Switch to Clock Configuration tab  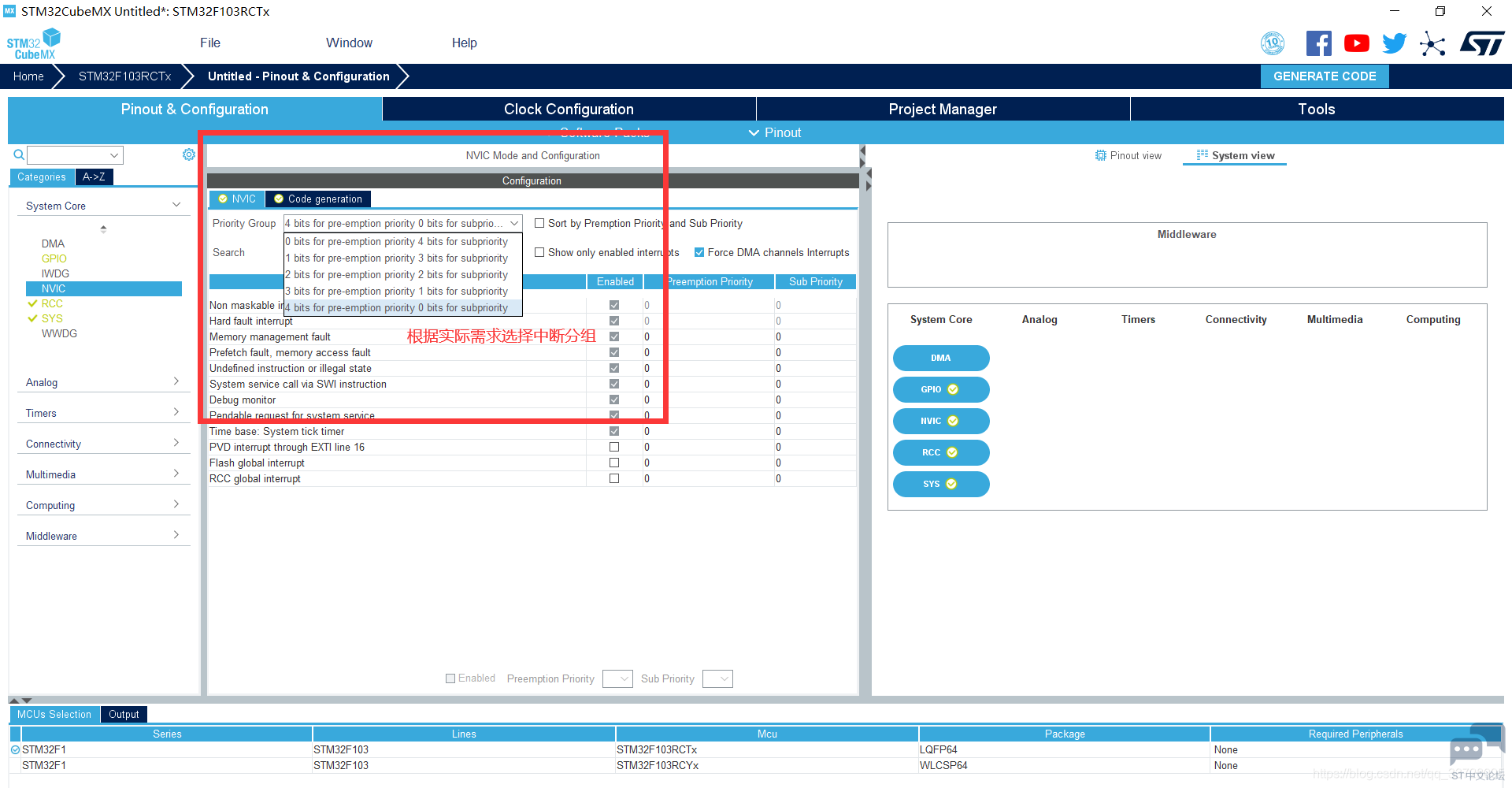click(569, 109)
